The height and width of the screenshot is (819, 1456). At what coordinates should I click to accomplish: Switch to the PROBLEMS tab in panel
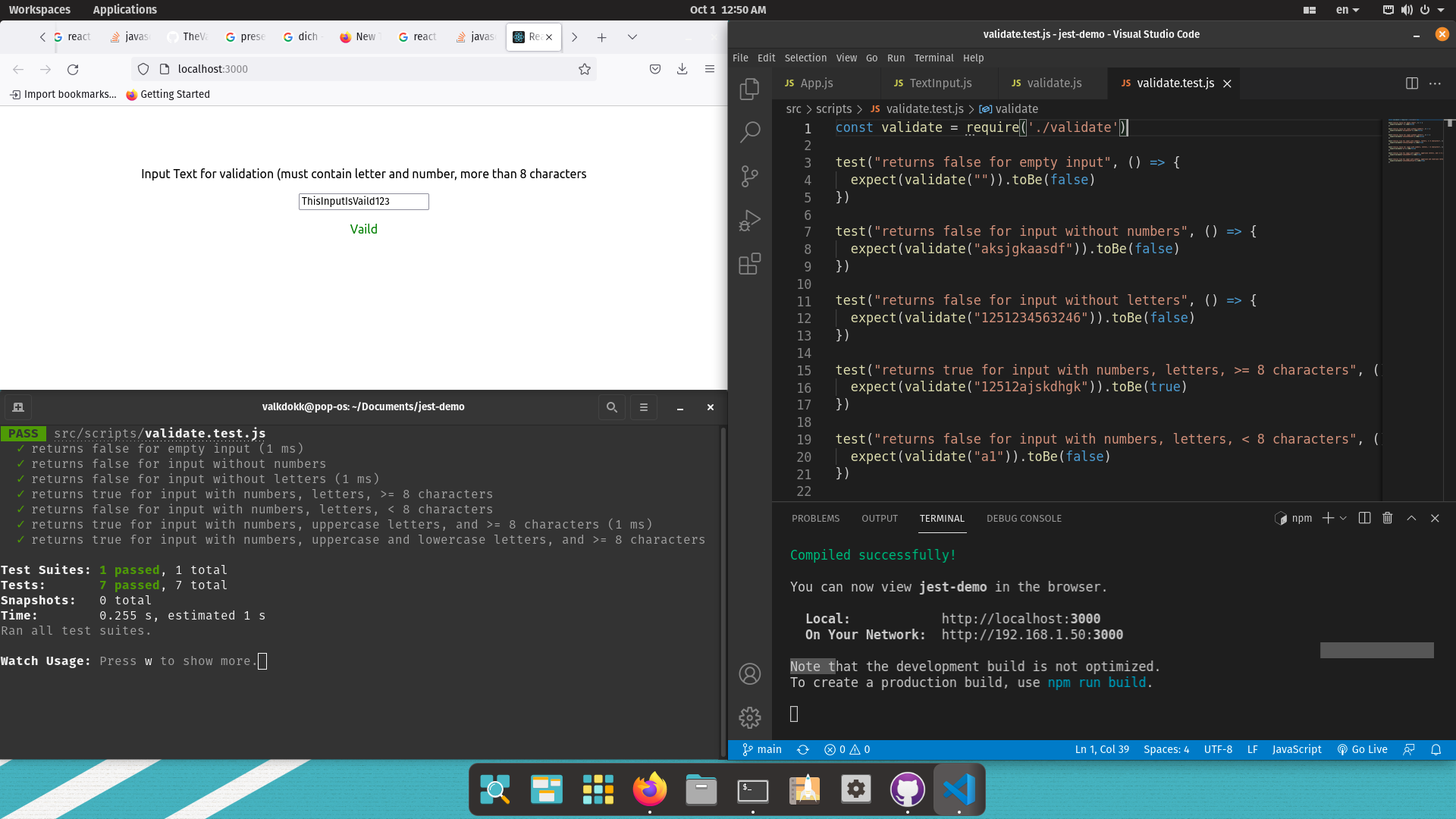pos(815,518)
